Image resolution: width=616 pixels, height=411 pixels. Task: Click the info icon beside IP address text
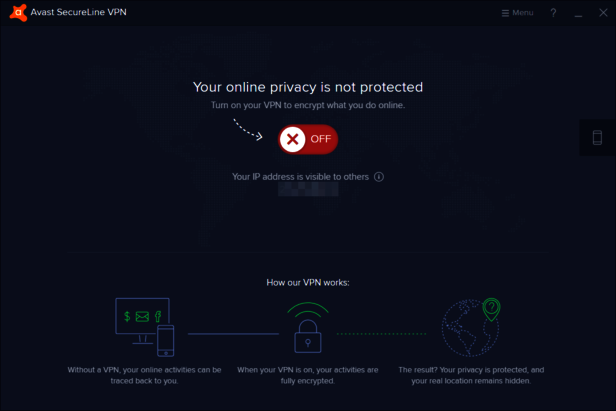click(x=379, y=177)
